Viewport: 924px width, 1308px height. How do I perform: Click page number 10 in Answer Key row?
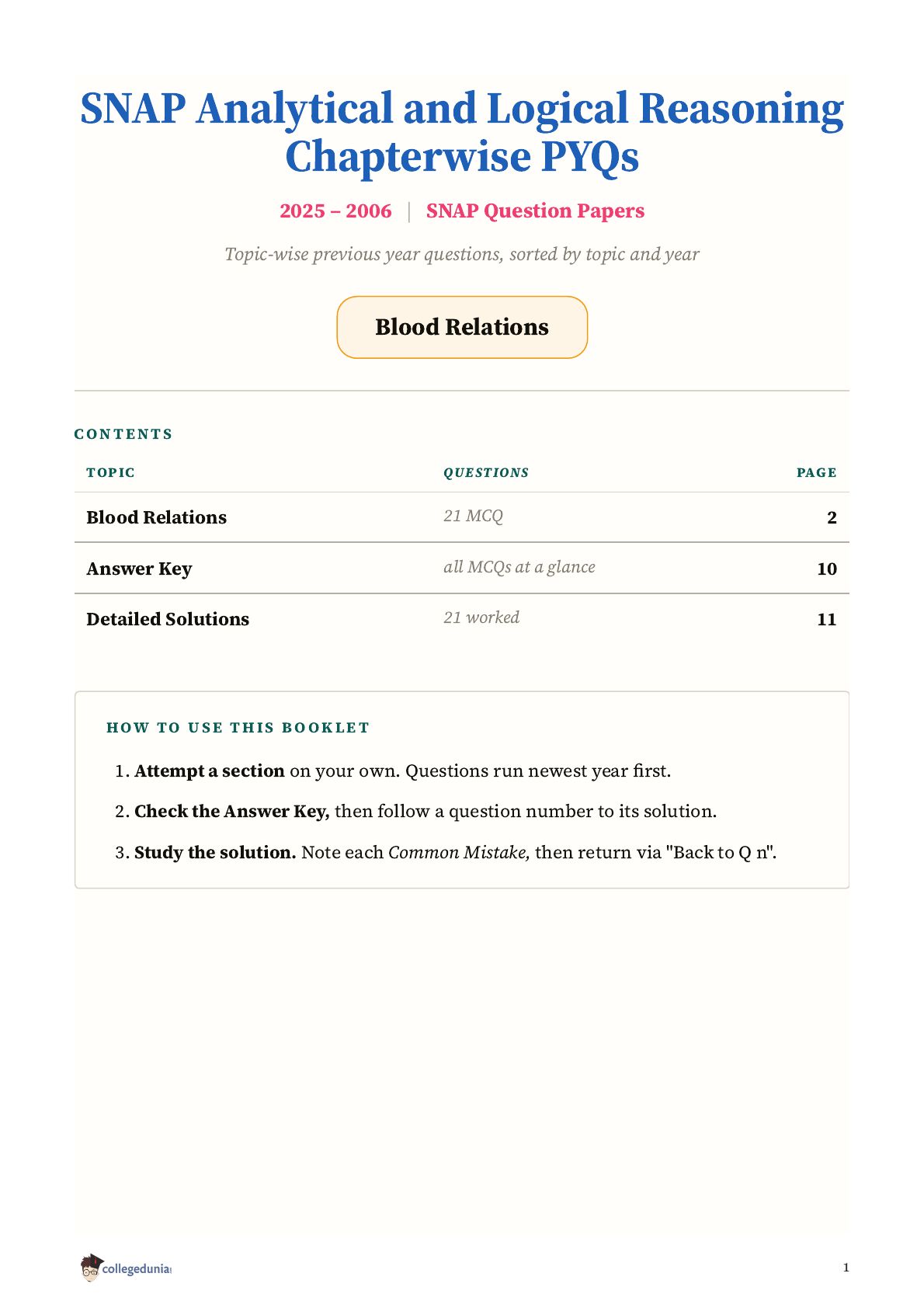(827, 569)
